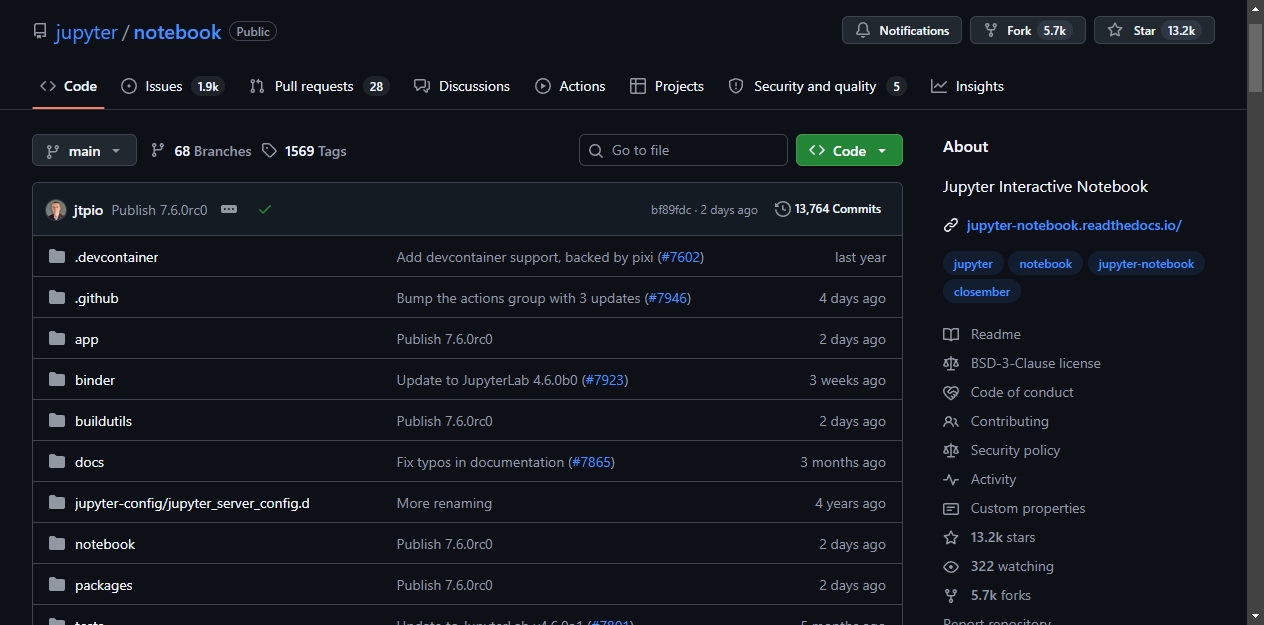Click the folder icon beside .devcontainer

coord(57,257)
